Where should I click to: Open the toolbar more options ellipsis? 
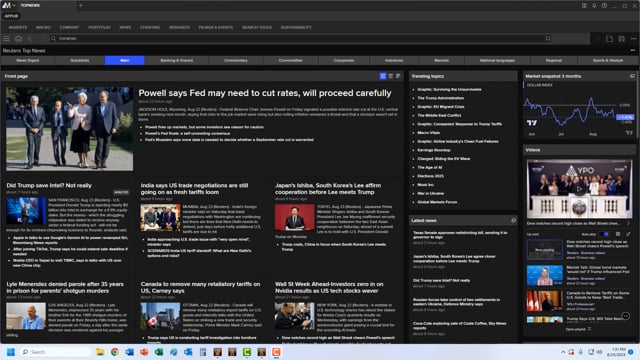[x=633, y=38]
